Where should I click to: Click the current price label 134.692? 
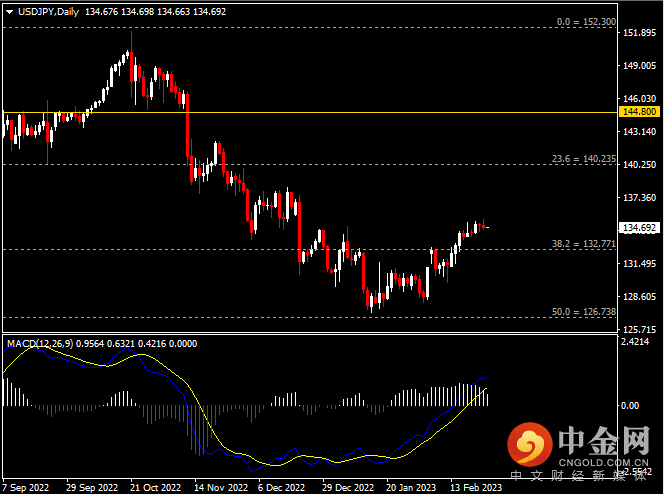[638, 228]
